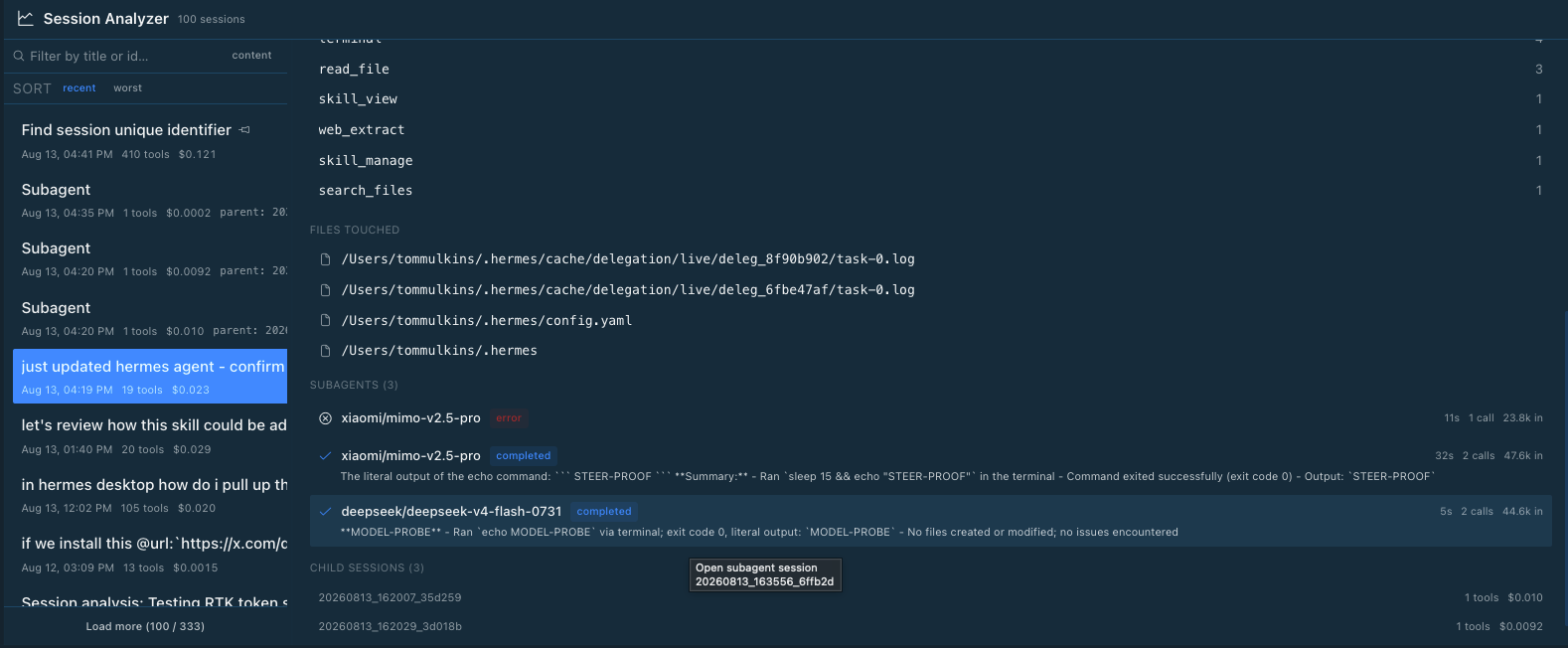1568x648 pixels.
Task: Open Subagent session costing $0.010
Action: [150, 318]
